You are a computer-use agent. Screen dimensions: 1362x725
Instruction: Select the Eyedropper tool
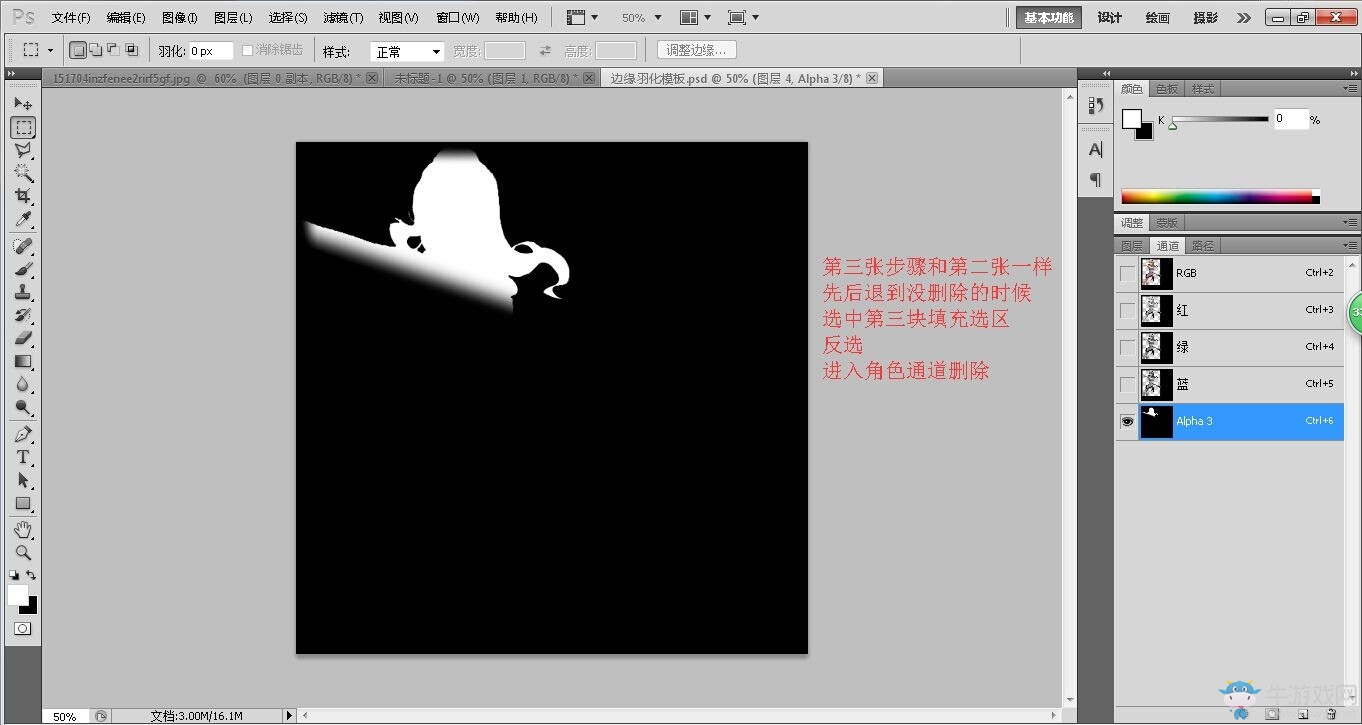(23, 219)
